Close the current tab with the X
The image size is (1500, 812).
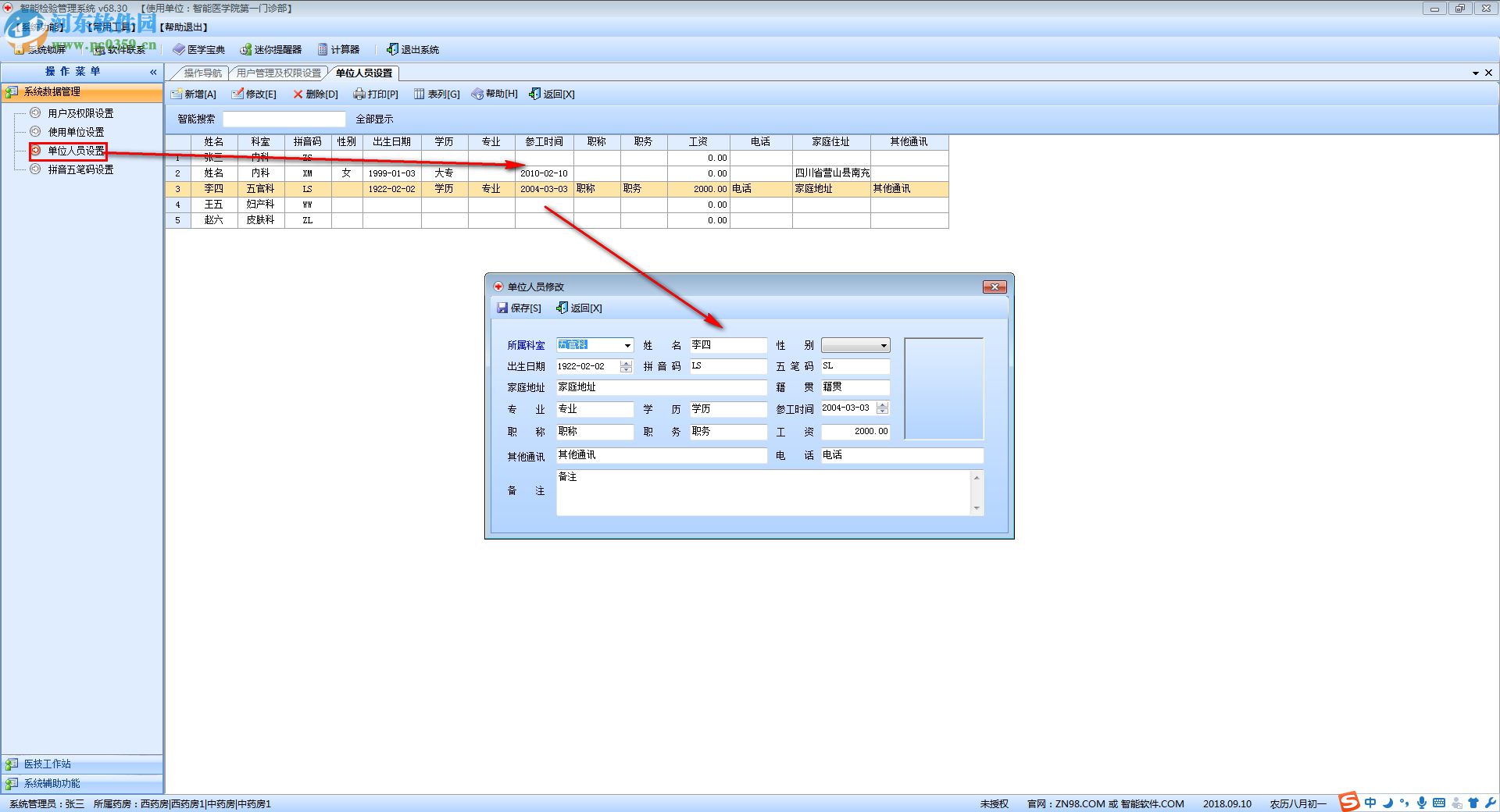(x=1488, y=73)
